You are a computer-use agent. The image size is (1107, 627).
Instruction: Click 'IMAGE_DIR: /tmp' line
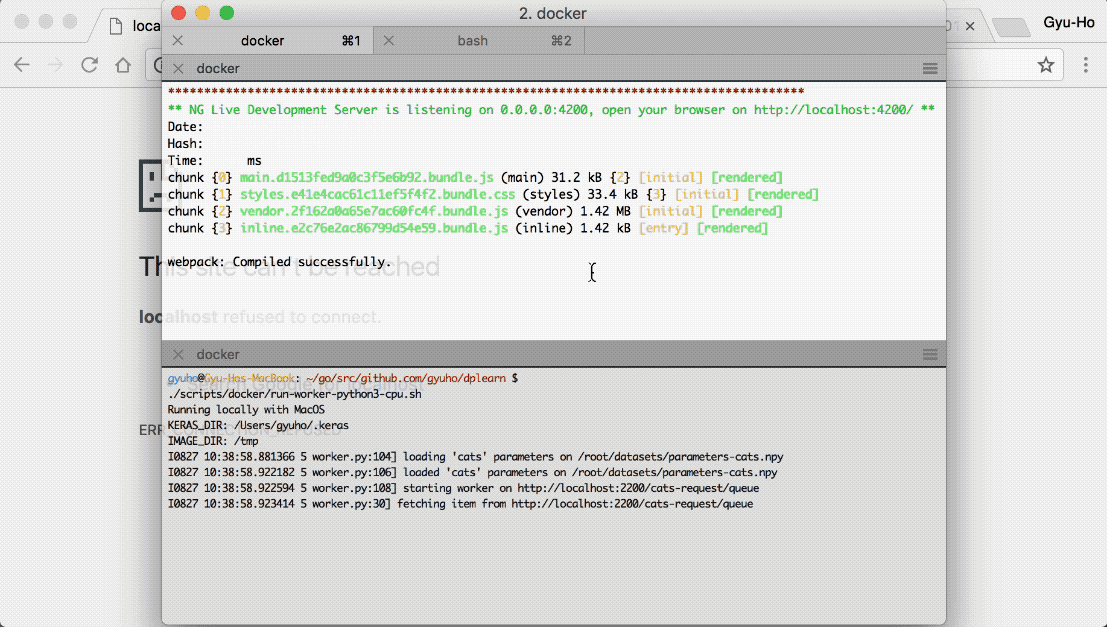tap(213, 441)
